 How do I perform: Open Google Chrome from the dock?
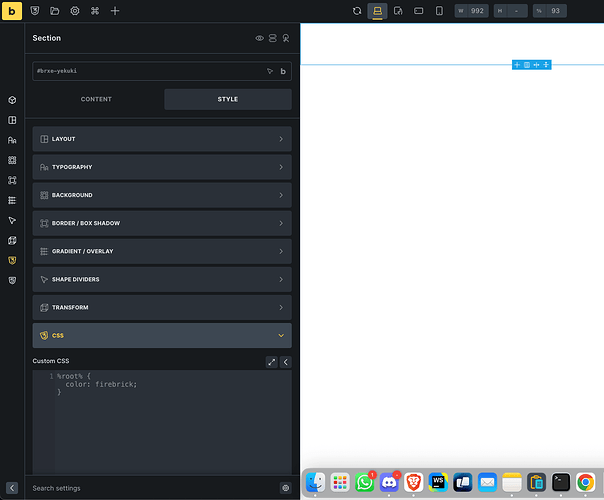(586, 482)
